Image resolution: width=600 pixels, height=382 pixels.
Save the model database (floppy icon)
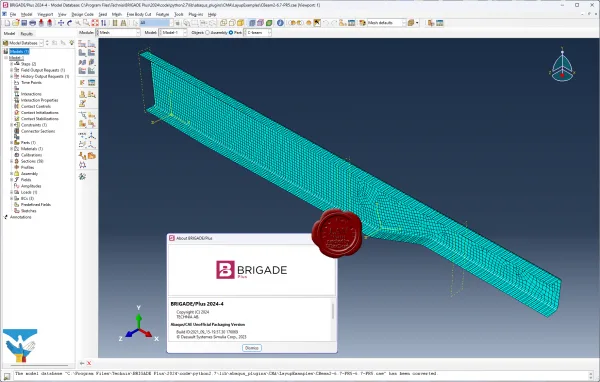tap(24, 23)
